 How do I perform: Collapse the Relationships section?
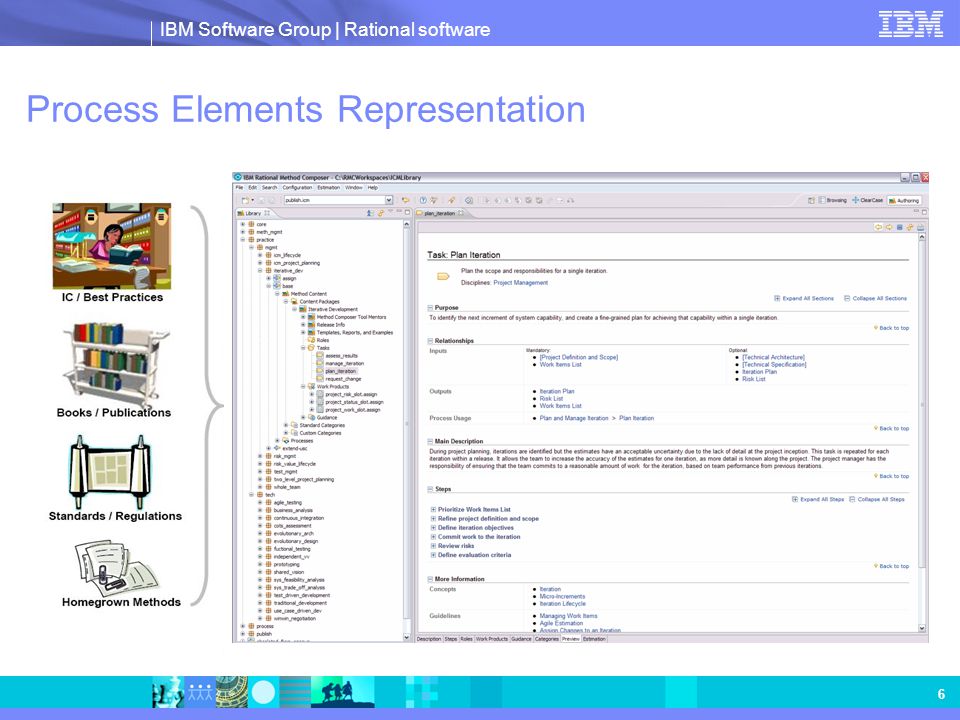[x=430, y=340]
